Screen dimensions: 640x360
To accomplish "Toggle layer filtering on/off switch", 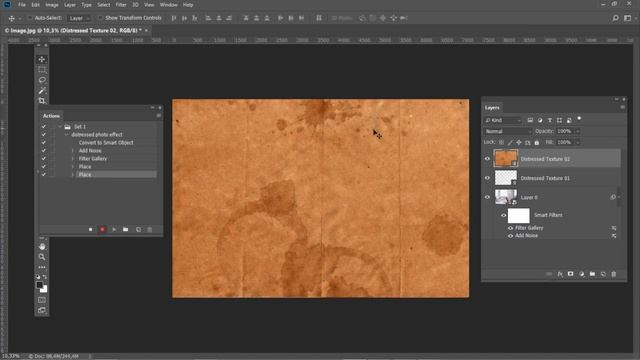I will [x=579, y=119].
